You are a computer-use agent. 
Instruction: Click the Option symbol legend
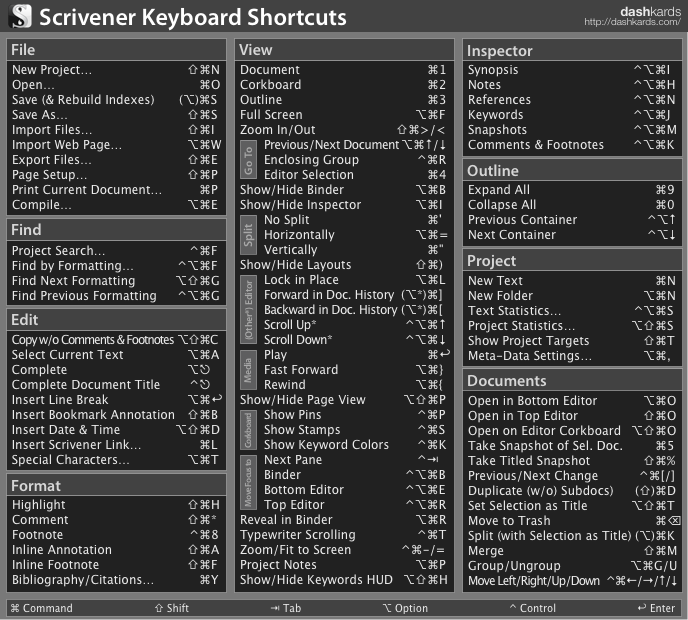(405, 608)
